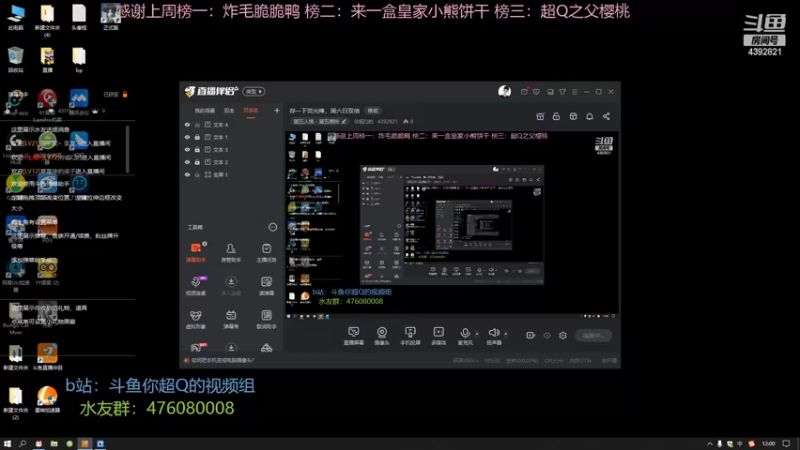Click the storefront icon in room toolbar
Viewport: 800px width, 450px height.
point(573,116)
